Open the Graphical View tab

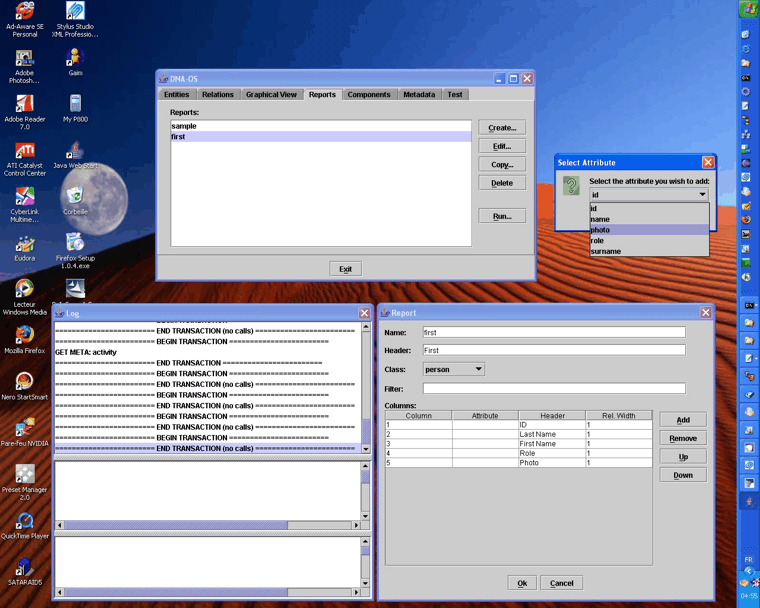point(271,95)
